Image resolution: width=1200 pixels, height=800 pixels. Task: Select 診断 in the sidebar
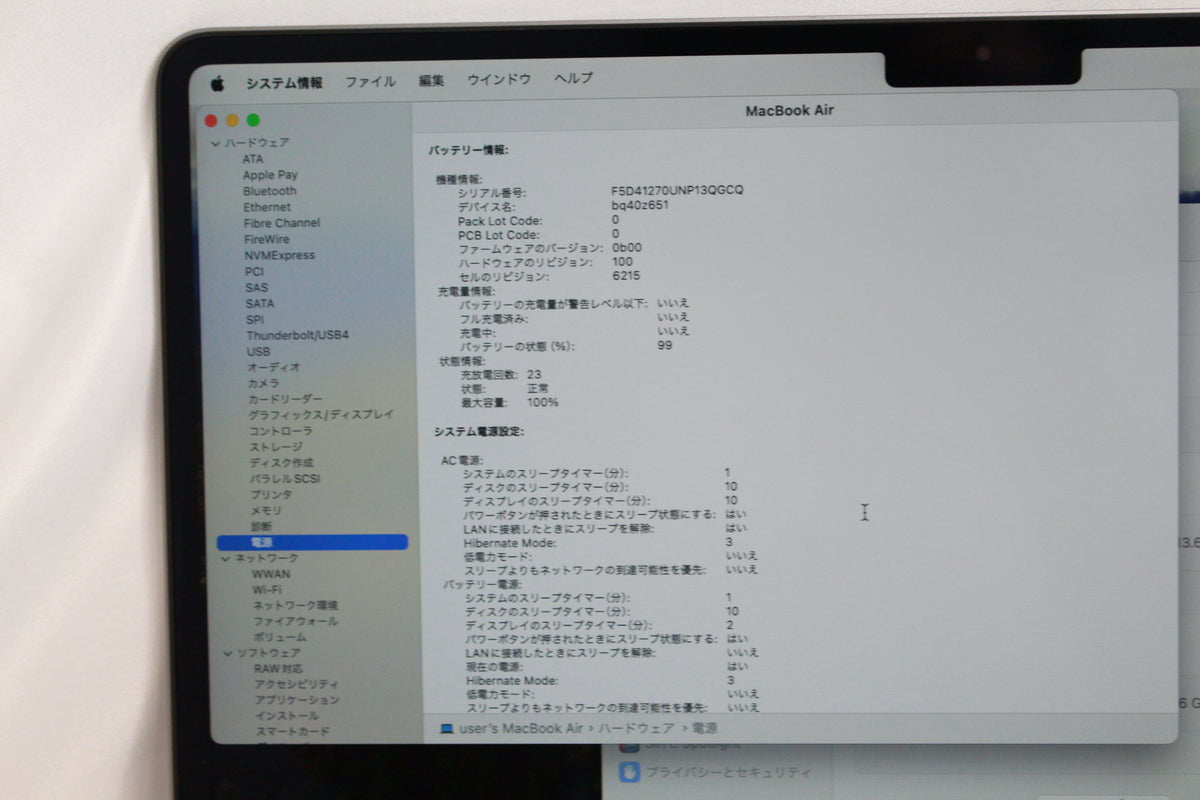260,526
